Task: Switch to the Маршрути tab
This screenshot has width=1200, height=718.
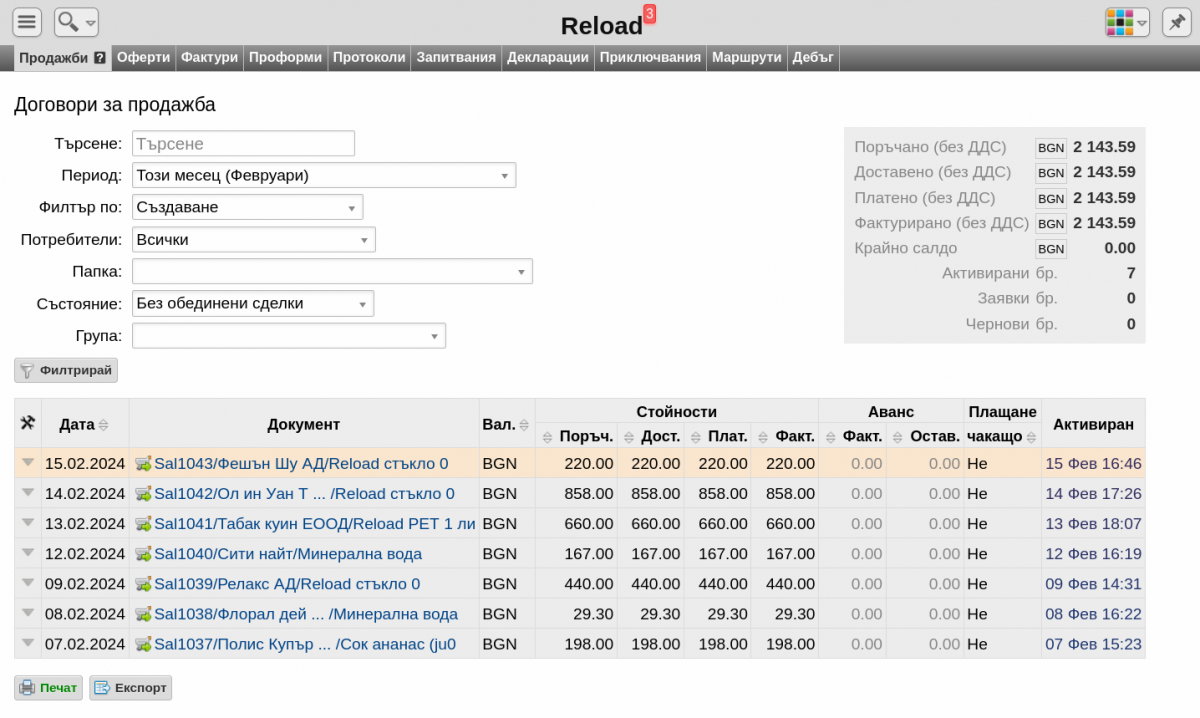Action: click(746, 58)
